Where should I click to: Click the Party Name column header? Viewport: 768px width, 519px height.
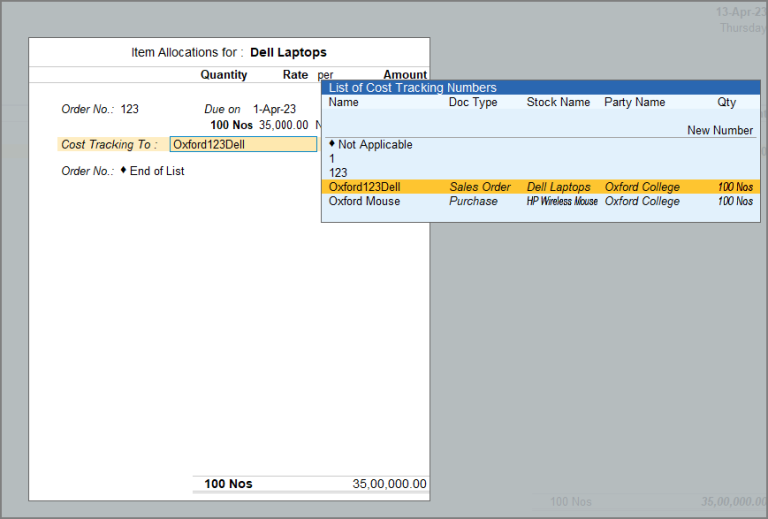point(634,102)
